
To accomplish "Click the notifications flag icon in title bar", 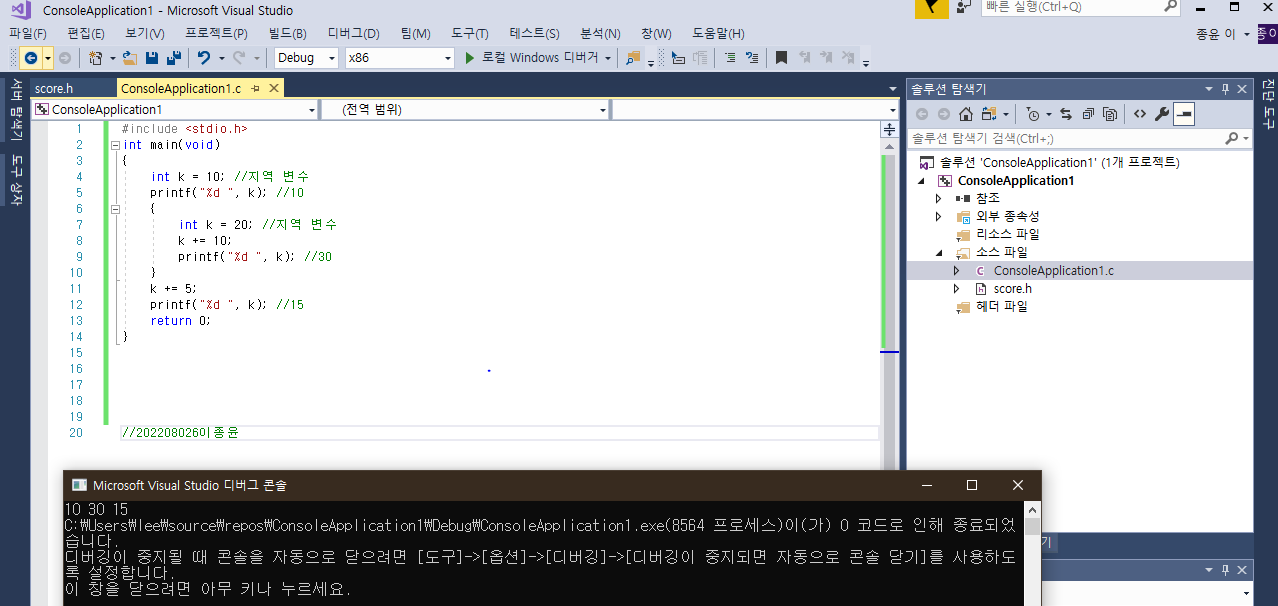I will click(932, 8).
